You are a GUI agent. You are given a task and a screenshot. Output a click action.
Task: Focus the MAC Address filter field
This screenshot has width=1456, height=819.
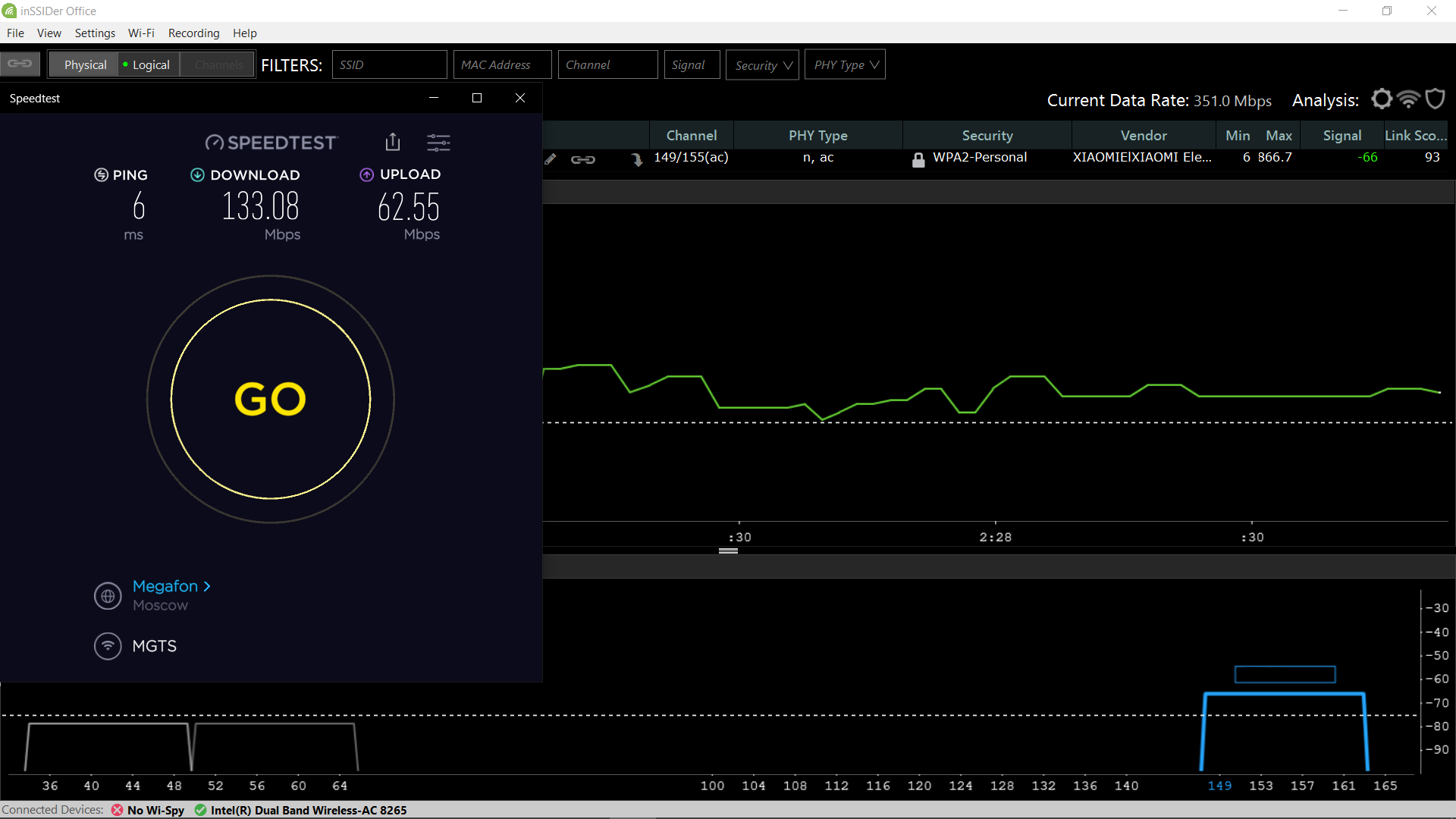[x=502, y=64]
